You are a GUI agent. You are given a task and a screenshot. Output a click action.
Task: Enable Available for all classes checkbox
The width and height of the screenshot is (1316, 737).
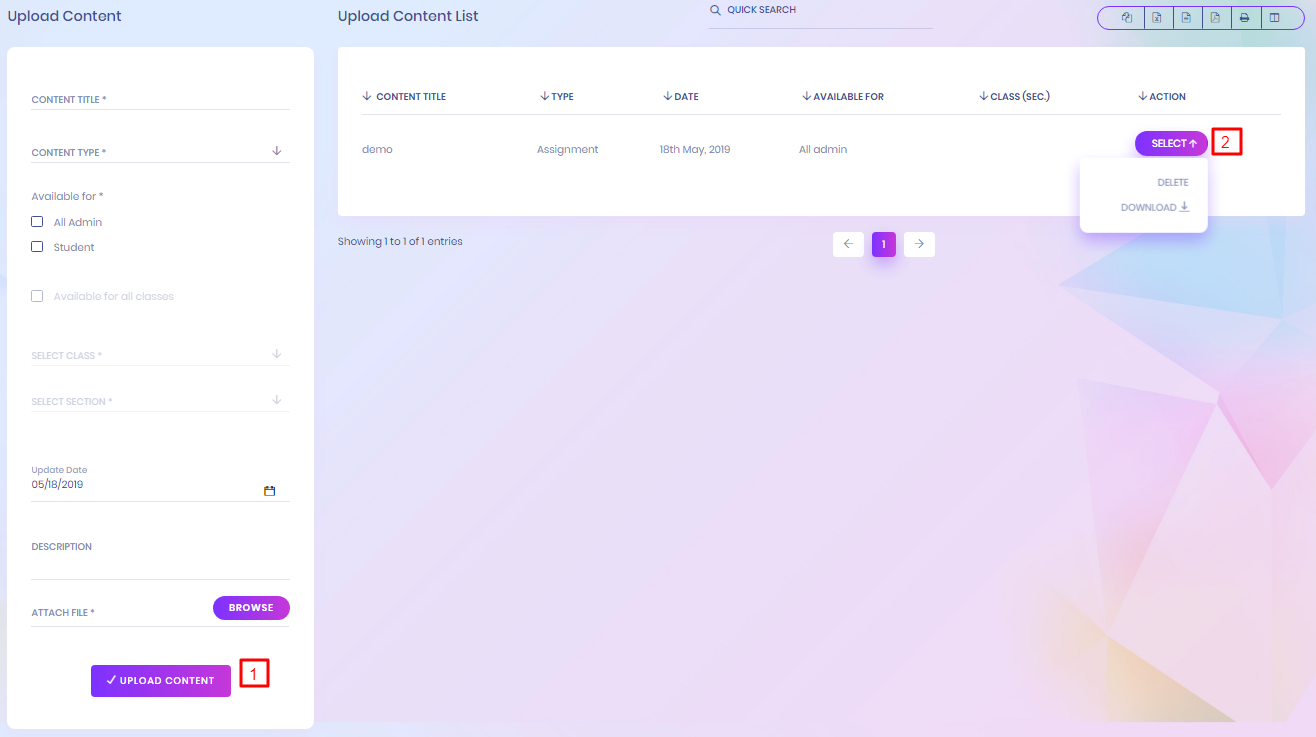pos(38,296)
